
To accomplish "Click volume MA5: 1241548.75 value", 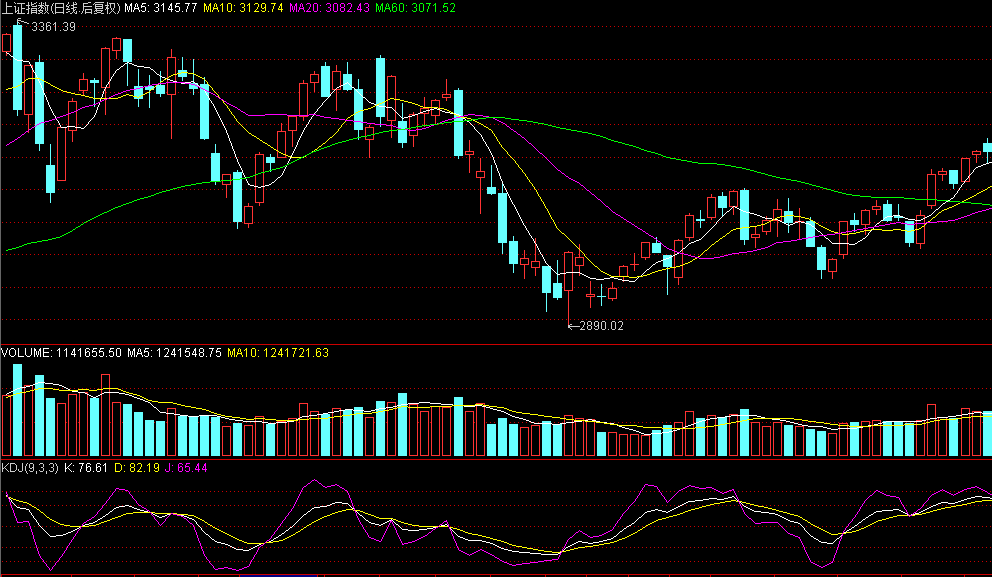I will coord(174,352).
